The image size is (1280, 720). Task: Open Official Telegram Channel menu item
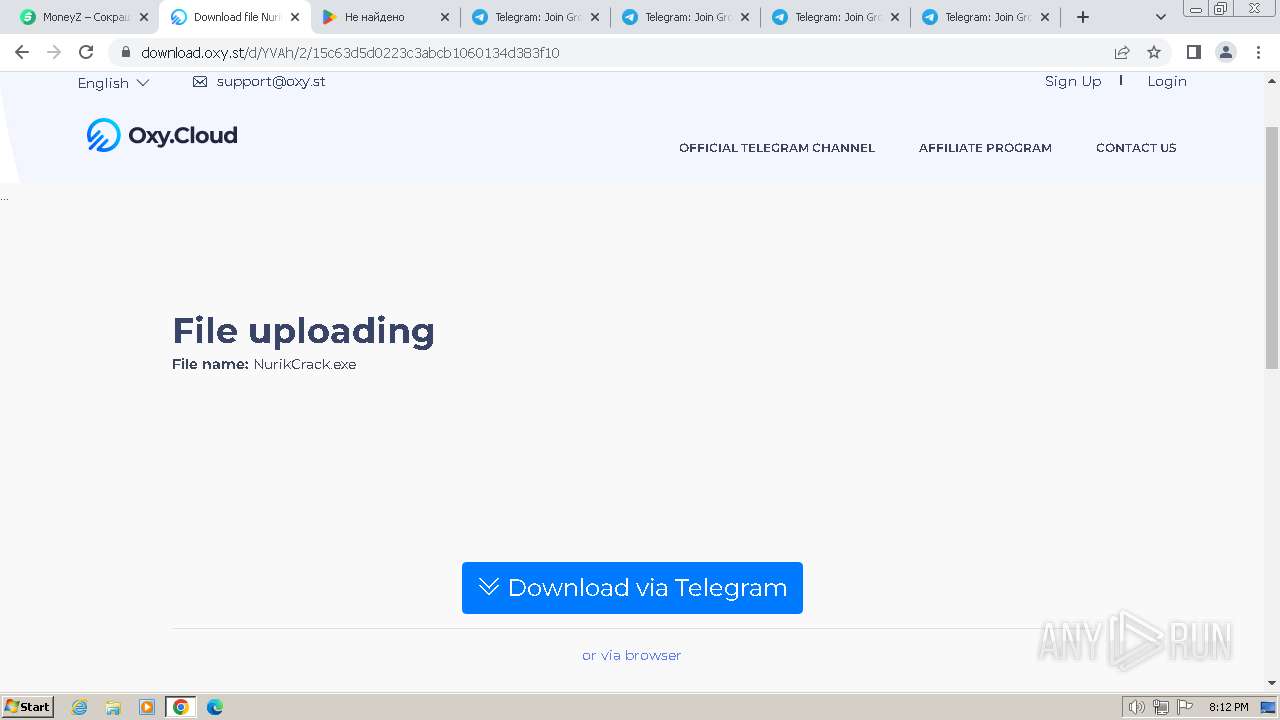click(x=777, y=147)
